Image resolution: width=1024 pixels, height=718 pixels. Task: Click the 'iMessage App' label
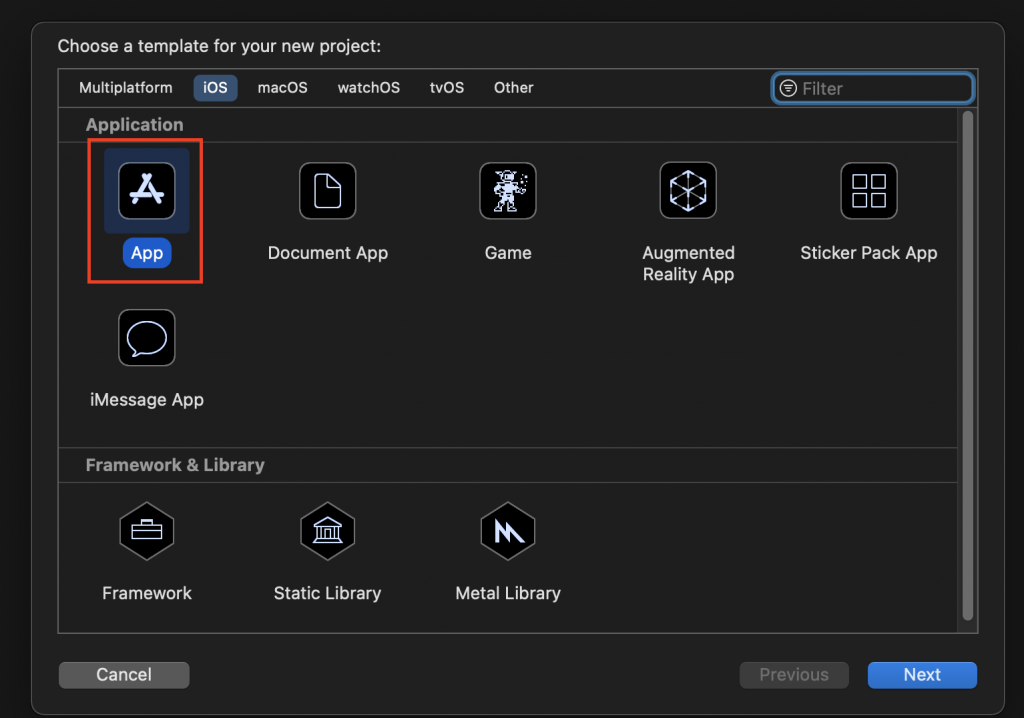(147, 400)
